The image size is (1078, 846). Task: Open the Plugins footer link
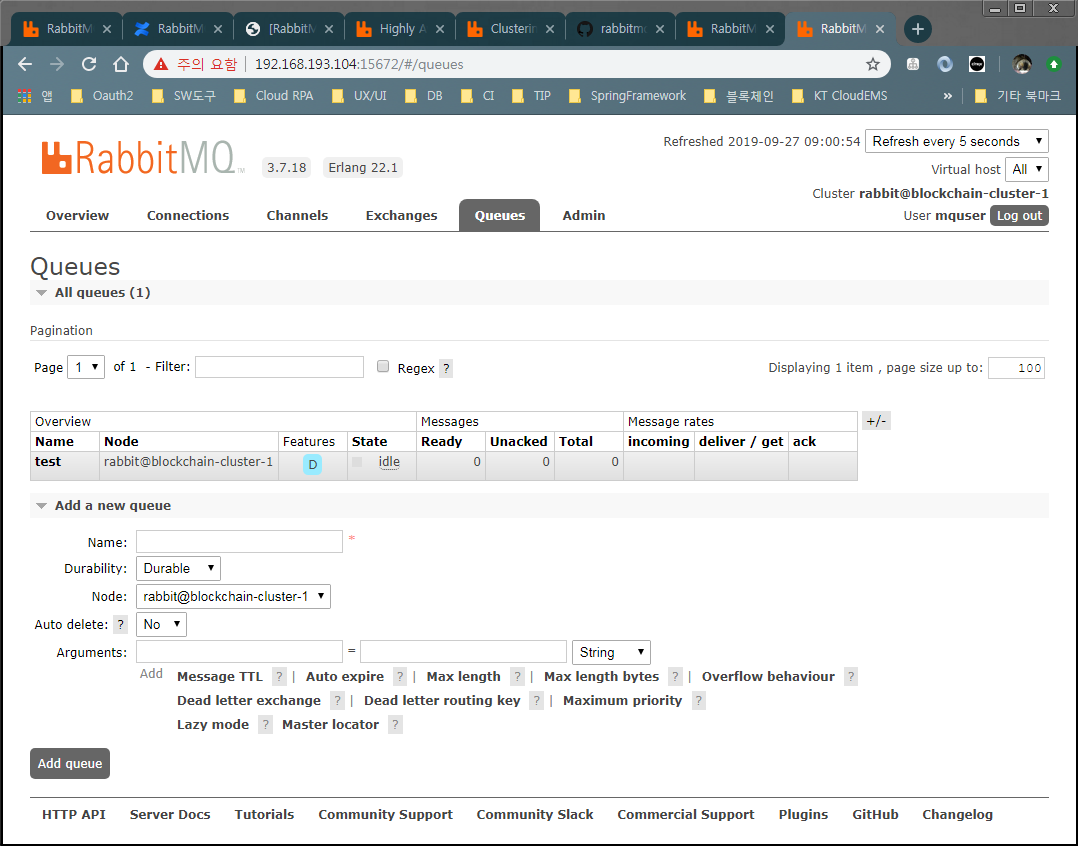coord(803,815)
